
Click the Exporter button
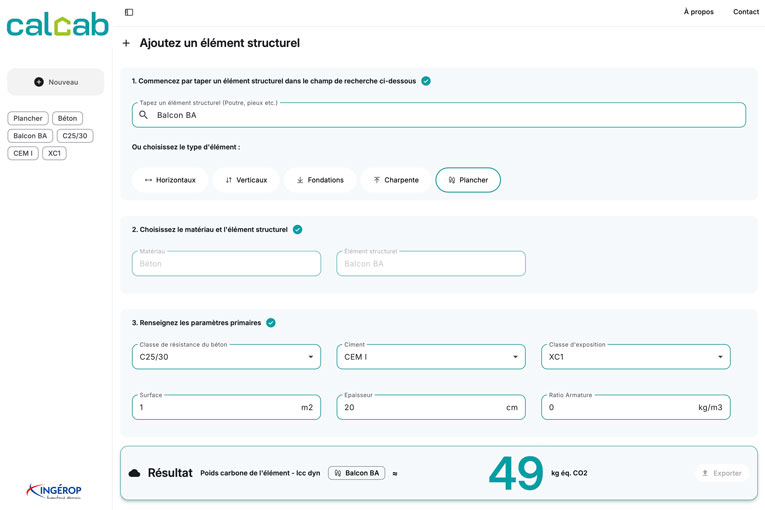722,473
